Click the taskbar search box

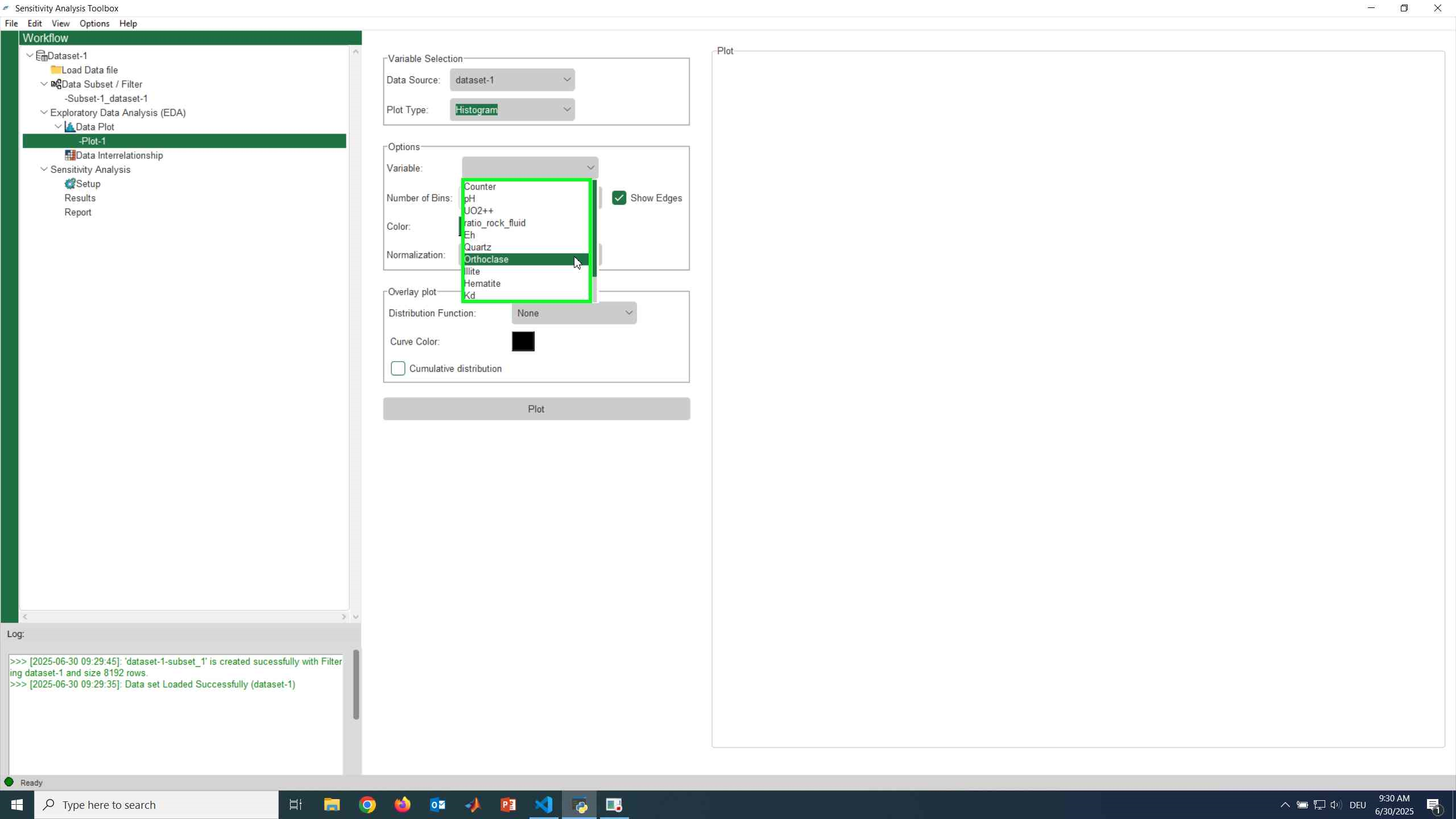pos(156,805)
